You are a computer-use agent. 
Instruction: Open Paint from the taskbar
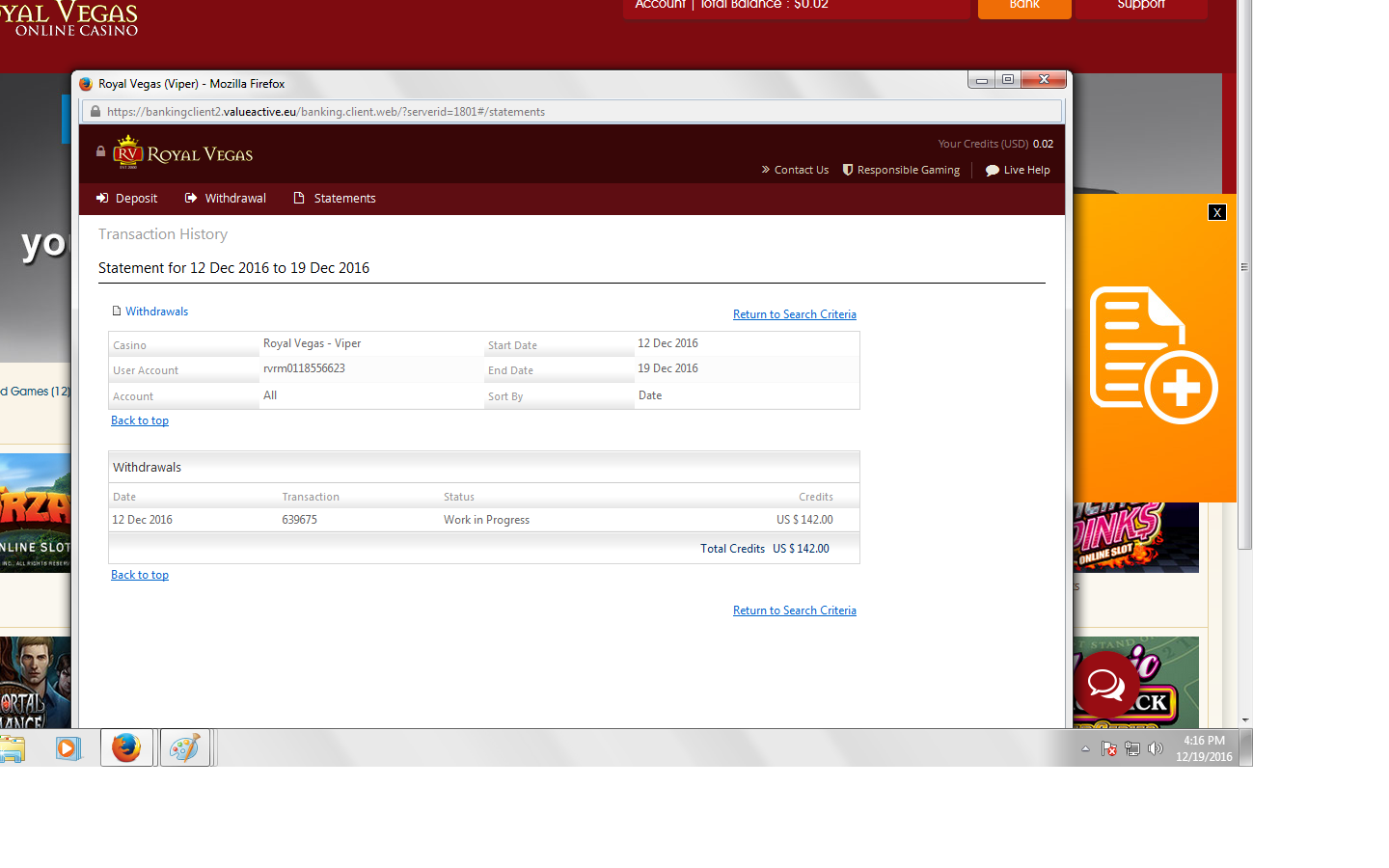tap(184, 747)
